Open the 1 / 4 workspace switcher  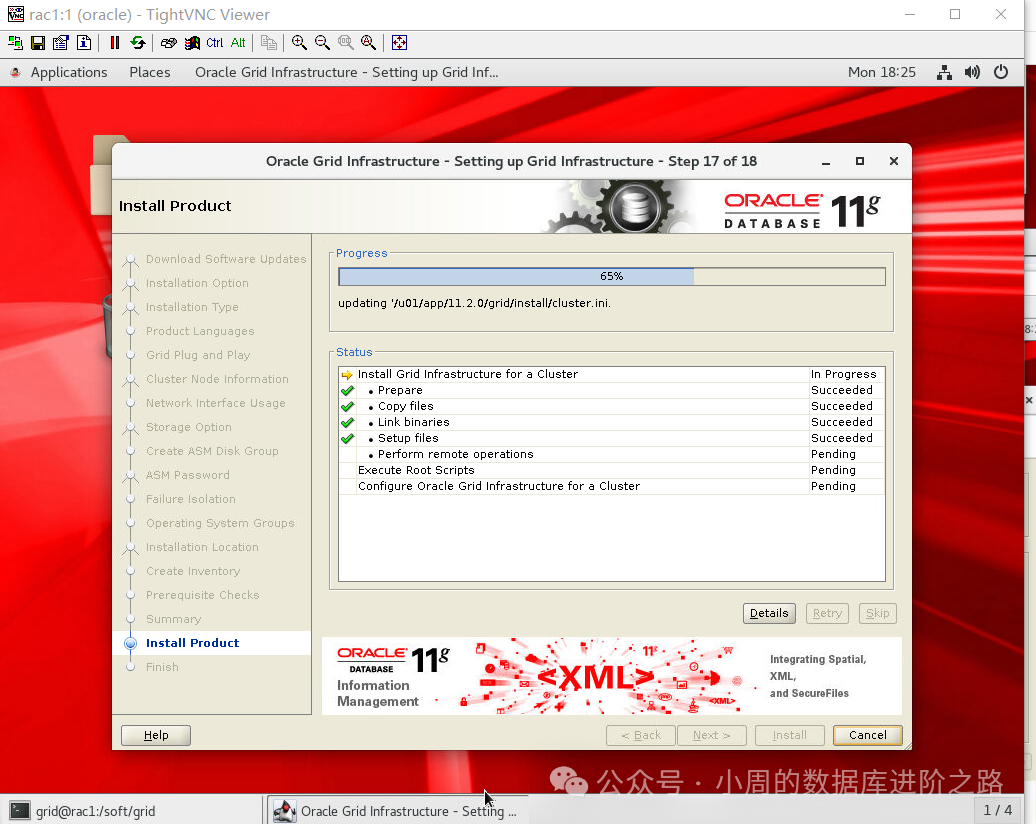[x=997, y=810]
